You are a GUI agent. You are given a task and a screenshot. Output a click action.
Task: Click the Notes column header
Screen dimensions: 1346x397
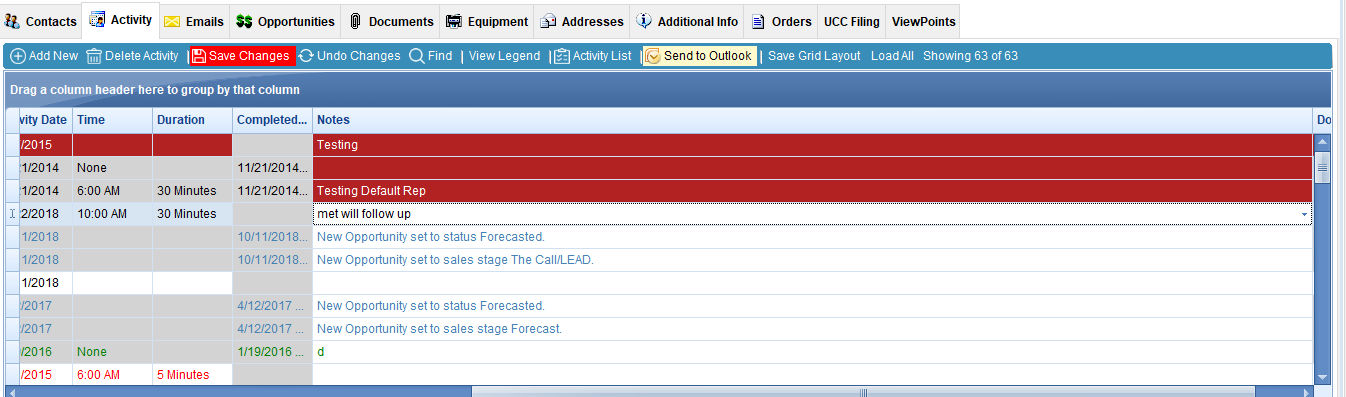pyautogui.click(x=812, y=120)
